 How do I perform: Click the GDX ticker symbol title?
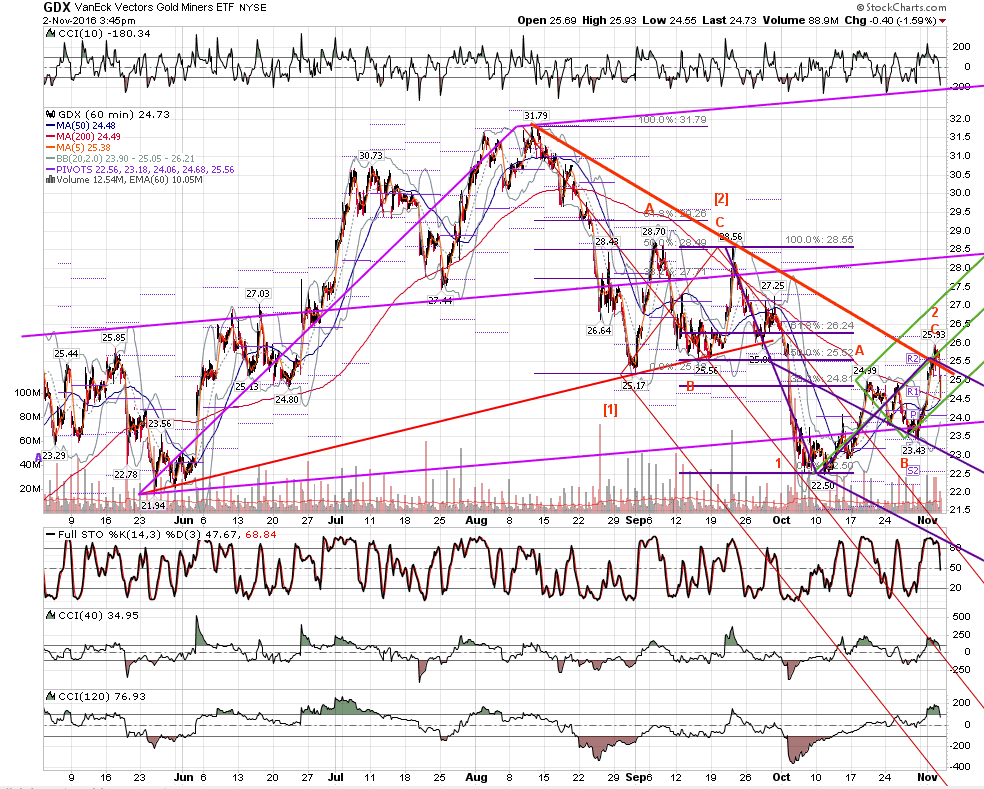[x=56, y=8]
